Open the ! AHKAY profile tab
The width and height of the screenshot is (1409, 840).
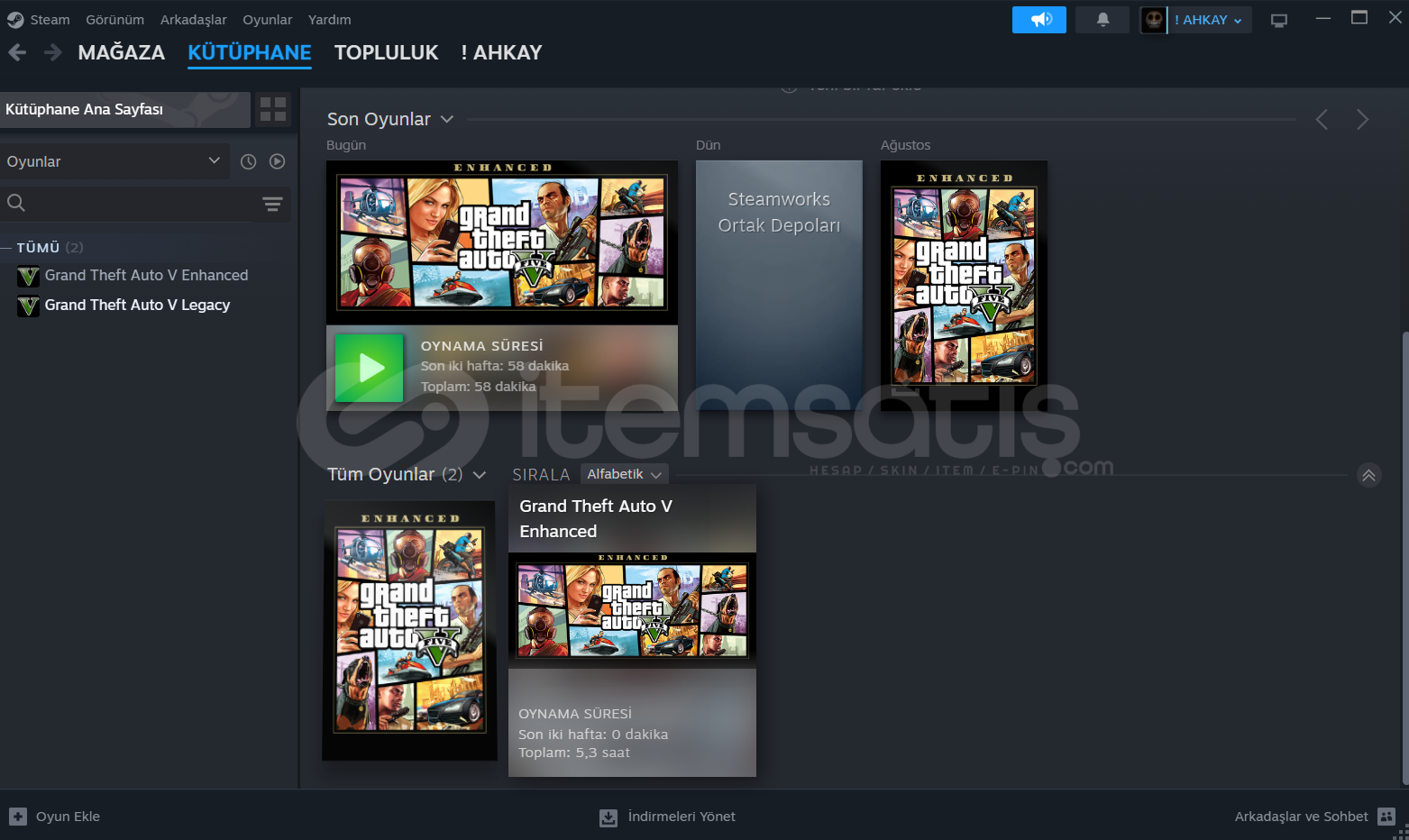tap(501, 52)
